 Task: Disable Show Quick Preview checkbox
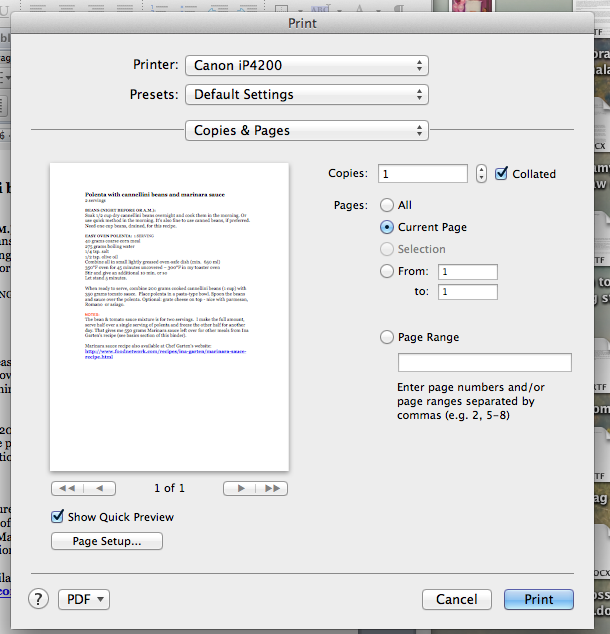click(x=58, y=517)
